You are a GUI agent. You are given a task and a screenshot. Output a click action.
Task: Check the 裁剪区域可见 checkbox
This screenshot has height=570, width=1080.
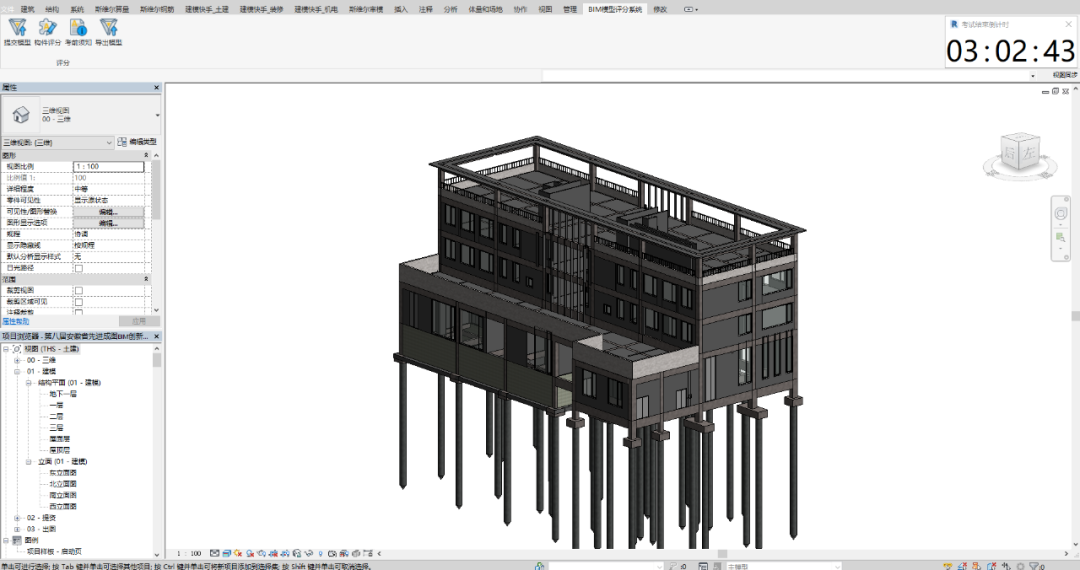click(x=79, y=301)
